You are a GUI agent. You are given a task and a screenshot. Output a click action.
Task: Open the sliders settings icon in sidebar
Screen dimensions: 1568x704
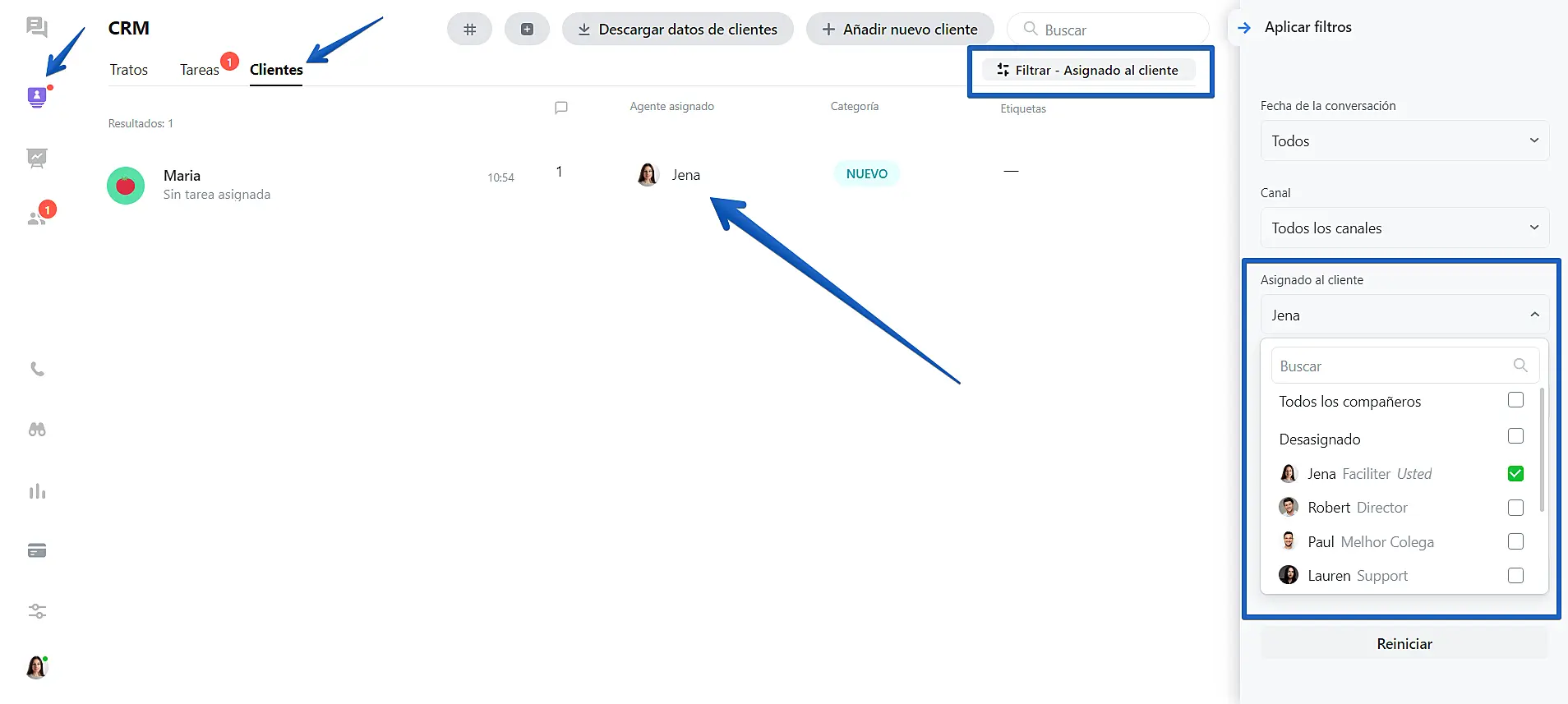click(37, 611)
